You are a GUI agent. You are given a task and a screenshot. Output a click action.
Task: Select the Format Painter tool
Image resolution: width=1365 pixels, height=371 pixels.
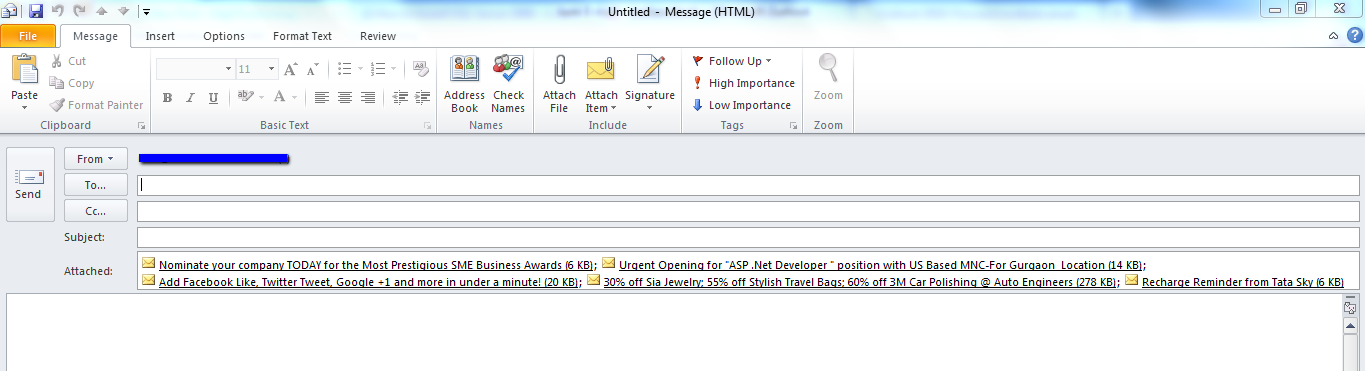click(97, 105)
